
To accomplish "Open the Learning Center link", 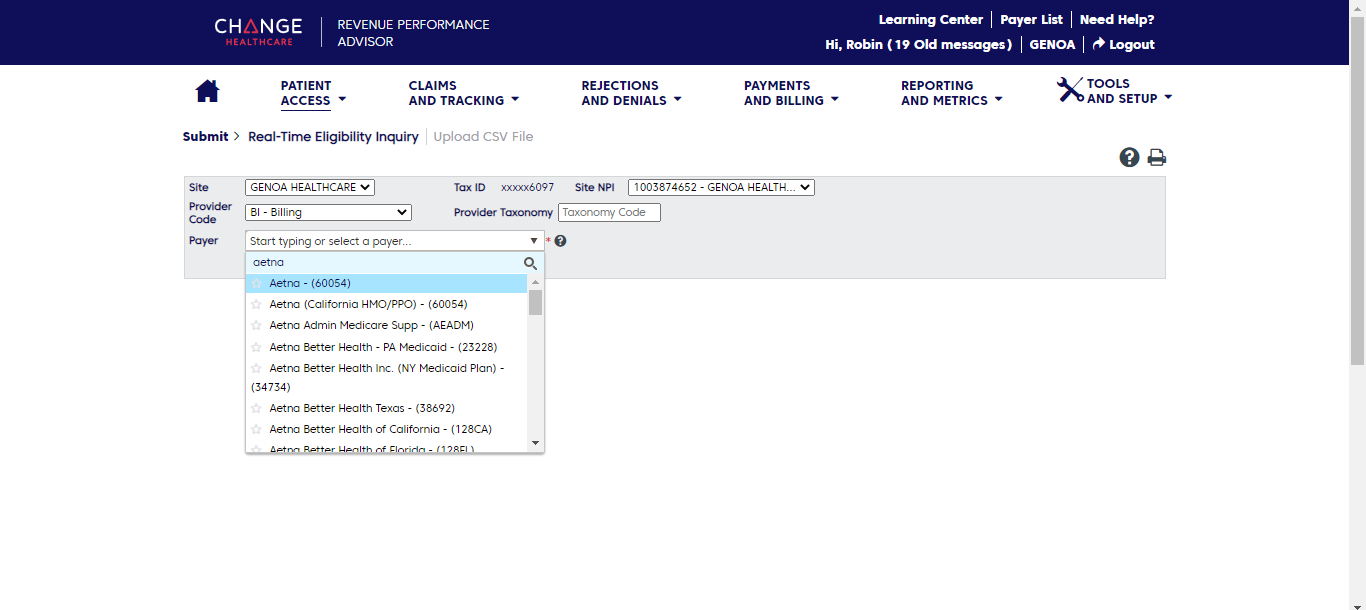I will (930, 20).
